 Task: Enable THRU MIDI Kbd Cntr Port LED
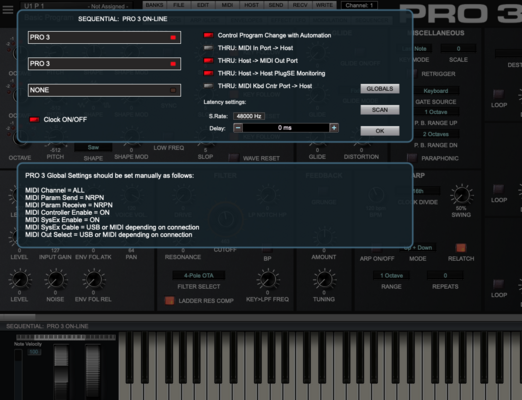click(x=208, y=86)
